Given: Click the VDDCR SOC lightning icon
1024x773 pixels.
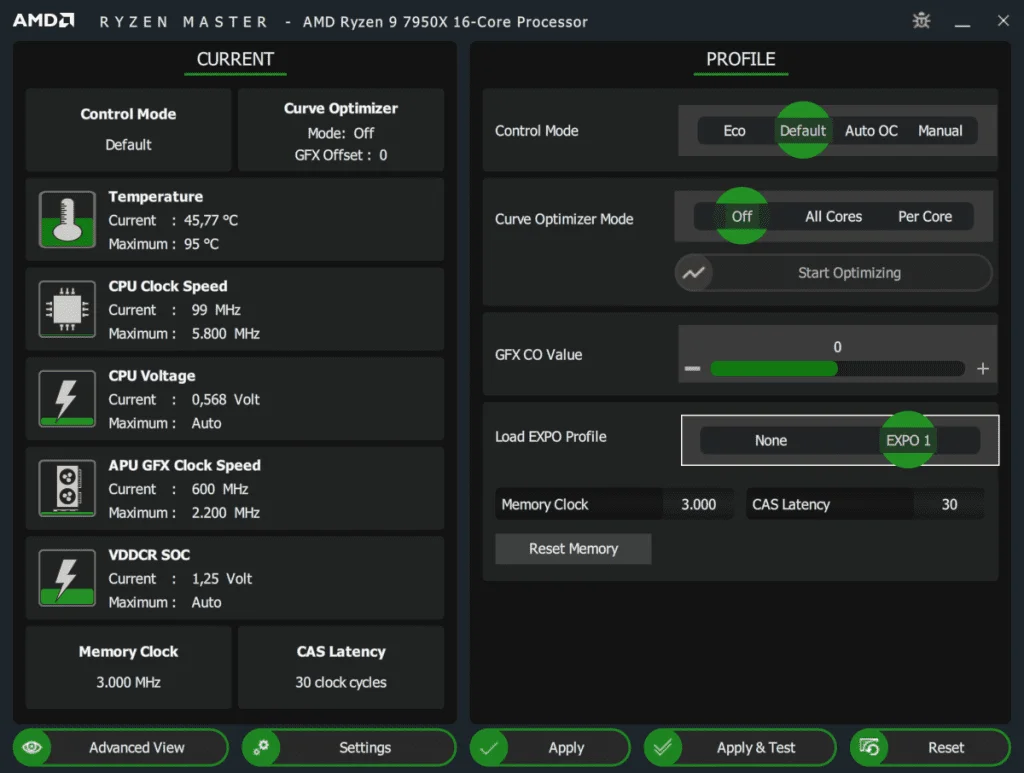Looking at the screenshot, I should [67, 578].
